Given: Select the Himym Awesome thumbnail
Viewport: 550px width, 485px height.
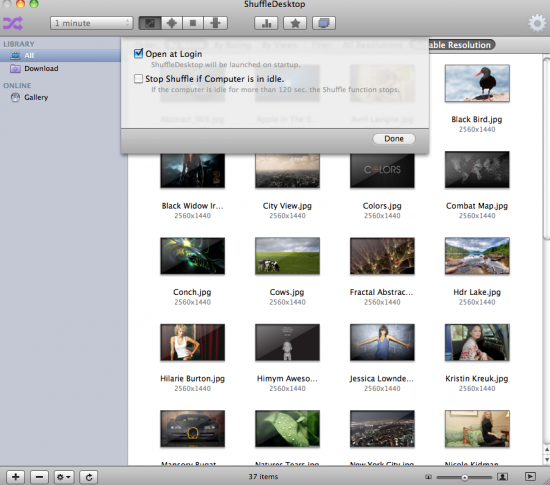Looking at the screenshot, I should pos(287,342).
